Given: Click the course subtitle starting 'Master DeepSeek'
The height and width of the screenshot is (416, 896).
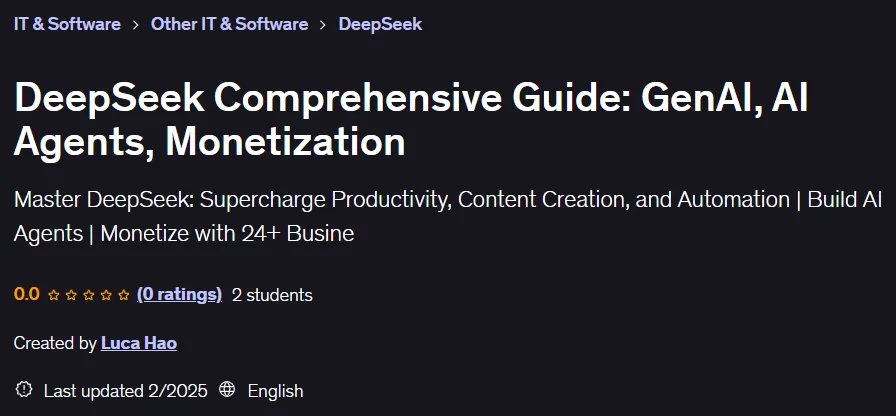Looking at the screenshot, I should pyautogui.click(x=448, y=217).
